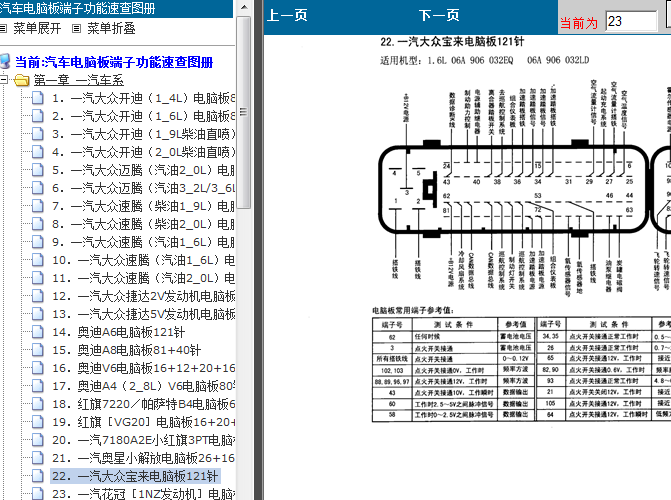Click the computer icon beside 当前:汽车电脑板端子功能速查图册
The width and height of the screenshot is (671, 500).
point(5,61)
